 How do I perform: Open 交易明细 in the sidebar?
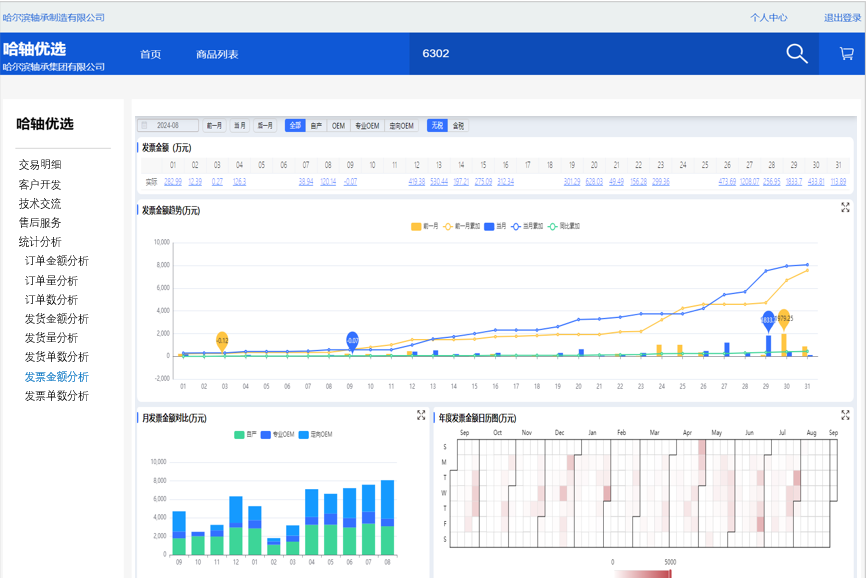tap(40, 165)
